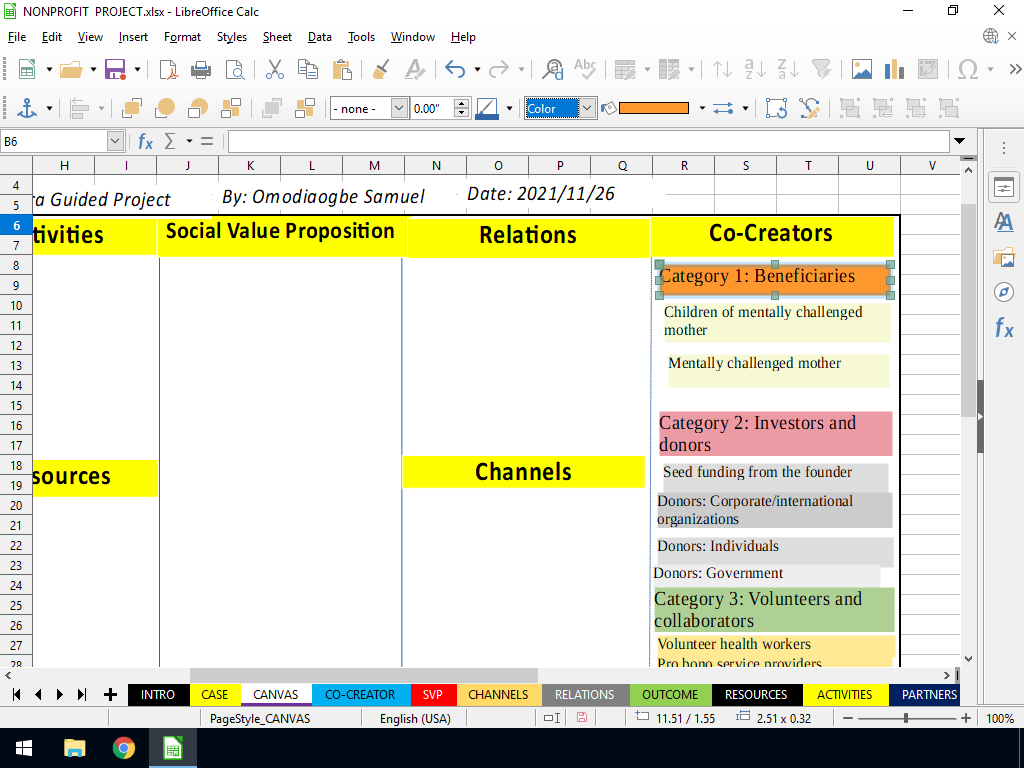Click the Anchor icon

coord(26,108)
